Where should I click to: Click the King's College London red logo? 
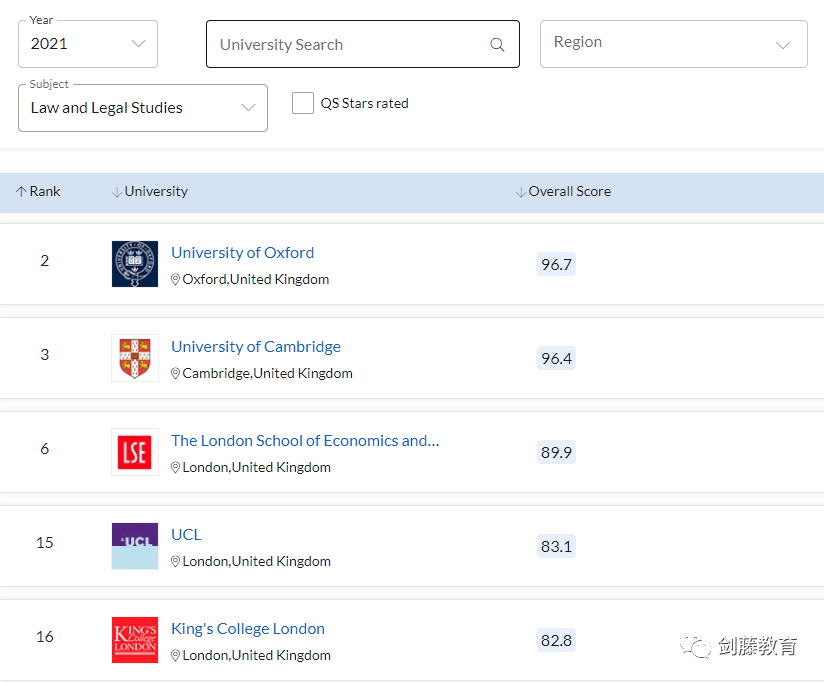135,640
